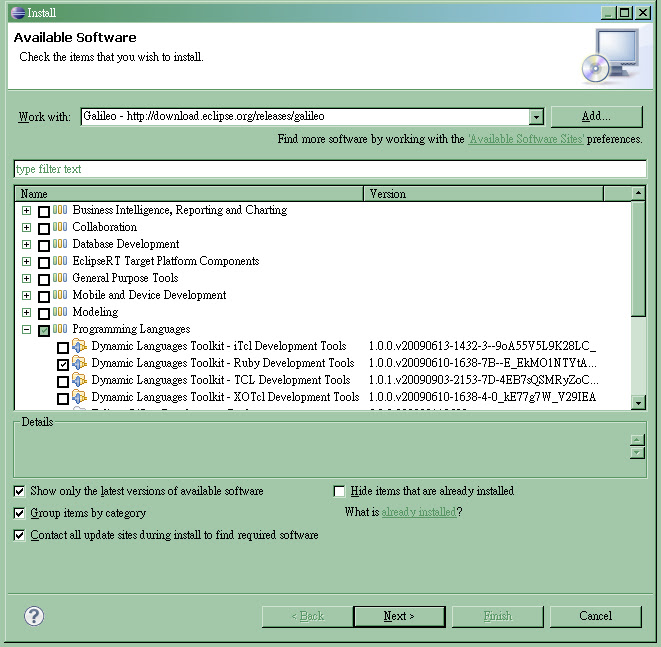Image resolution: width=661 pixels, height=647 pixels.
Task: Expand the EclipseRT Target Platform Components node
Action: pos(26,261)
